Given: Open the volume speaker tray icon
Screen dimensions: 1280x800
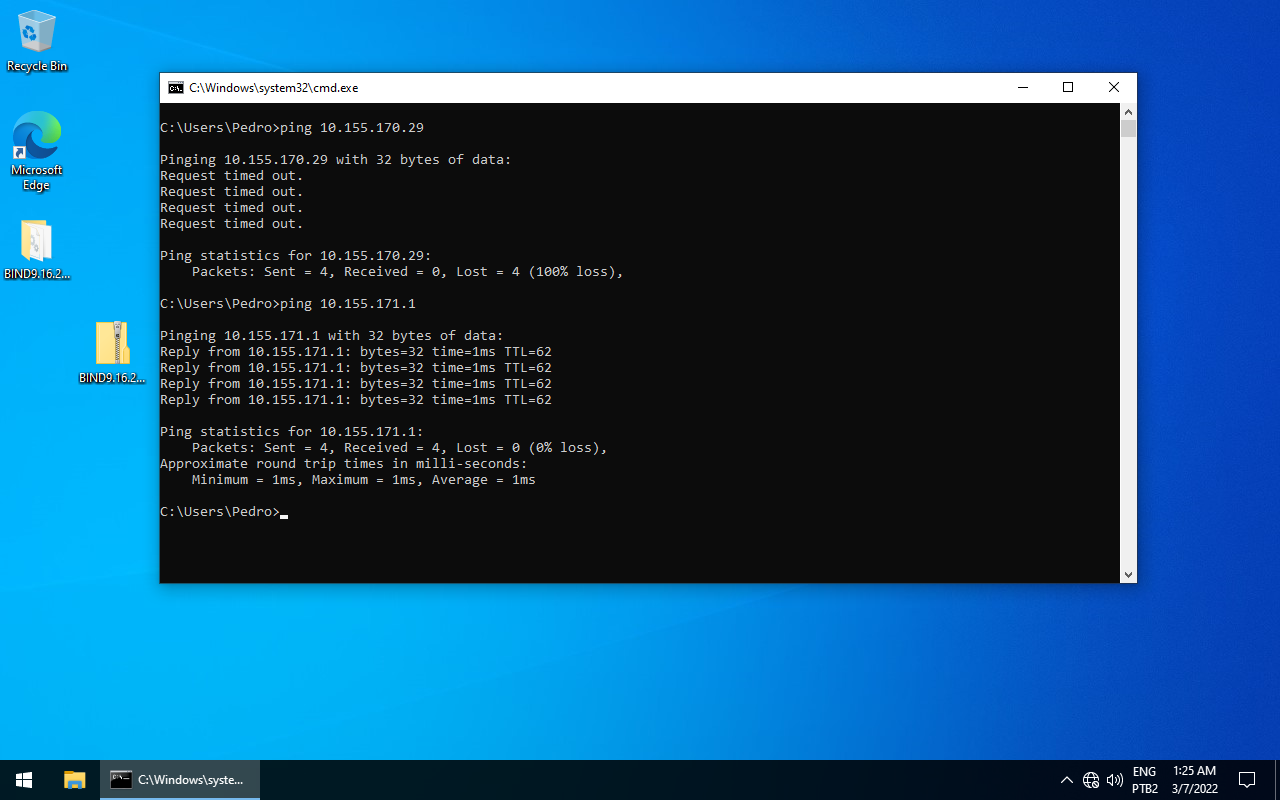Looking at the screenshot, I should click(1115, 780).
